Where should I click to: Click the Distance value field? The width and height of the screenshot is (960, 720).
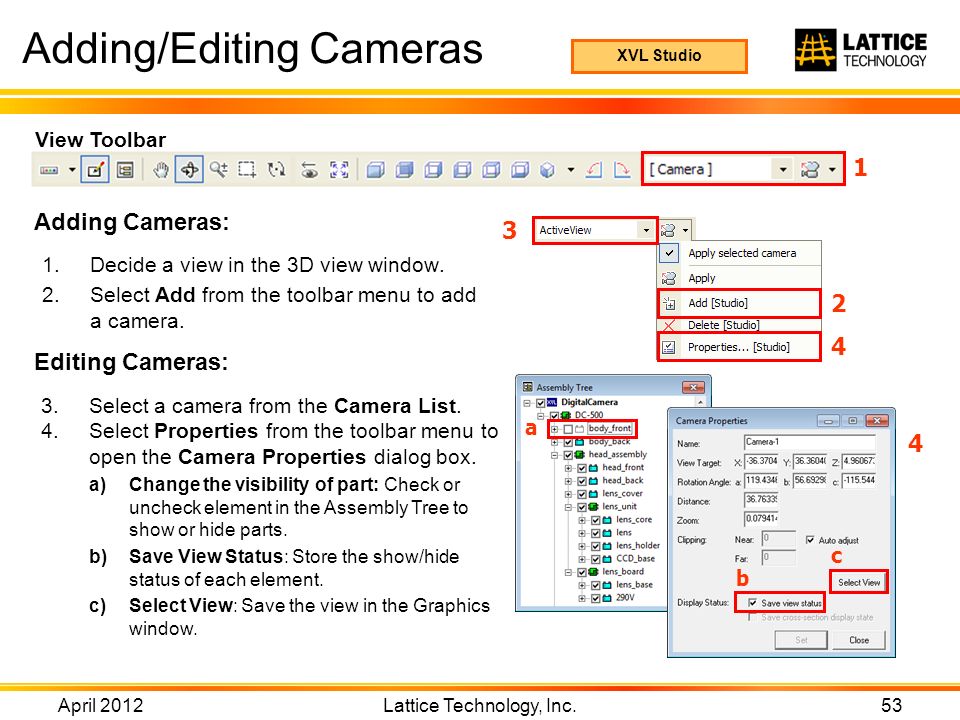pos(761,500)
